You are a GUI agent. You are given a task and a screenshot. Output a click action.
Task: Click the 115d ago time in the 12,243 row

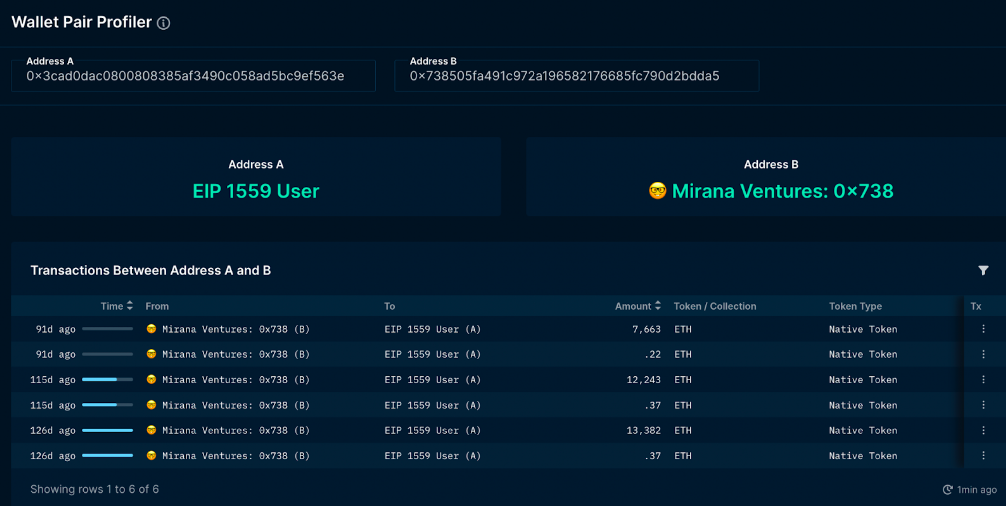pyautogui.click(x=53, y=380)
